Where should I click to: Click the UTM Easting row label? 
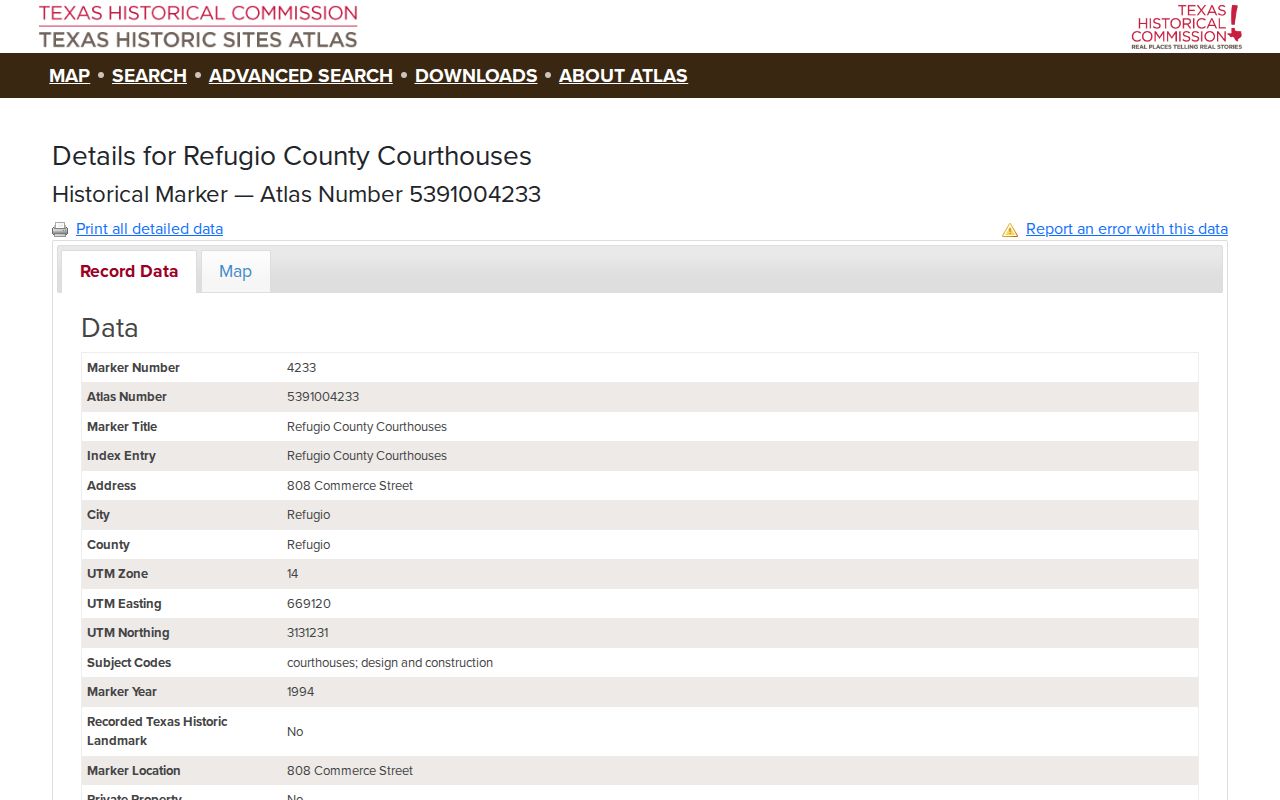coord(124,604)
